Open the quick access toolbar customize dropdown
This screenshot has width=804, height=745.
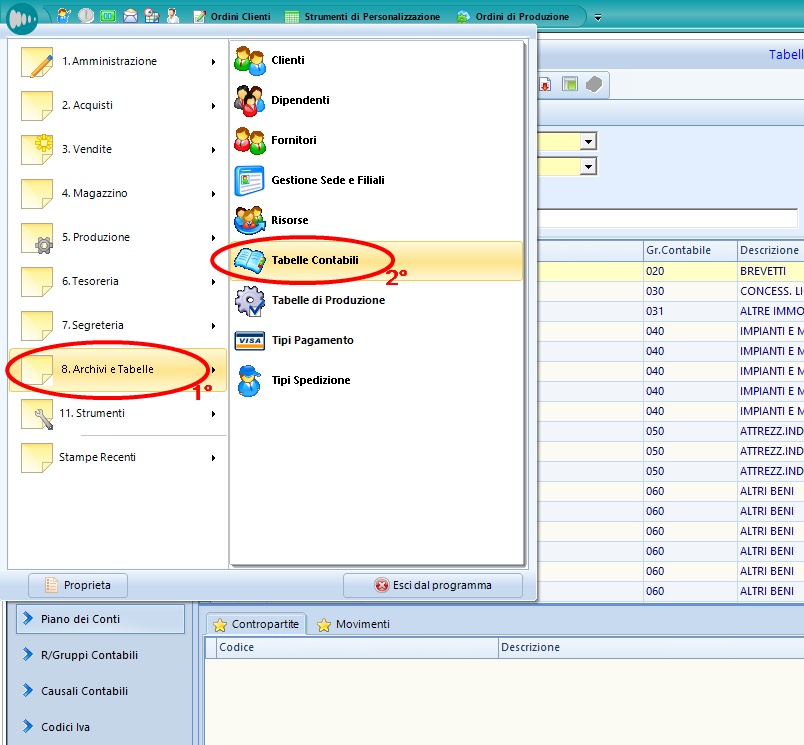pos(598,17)
